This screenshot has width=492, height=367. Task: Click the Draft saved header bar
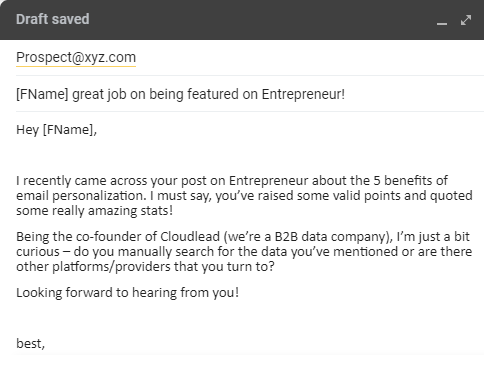242,20
